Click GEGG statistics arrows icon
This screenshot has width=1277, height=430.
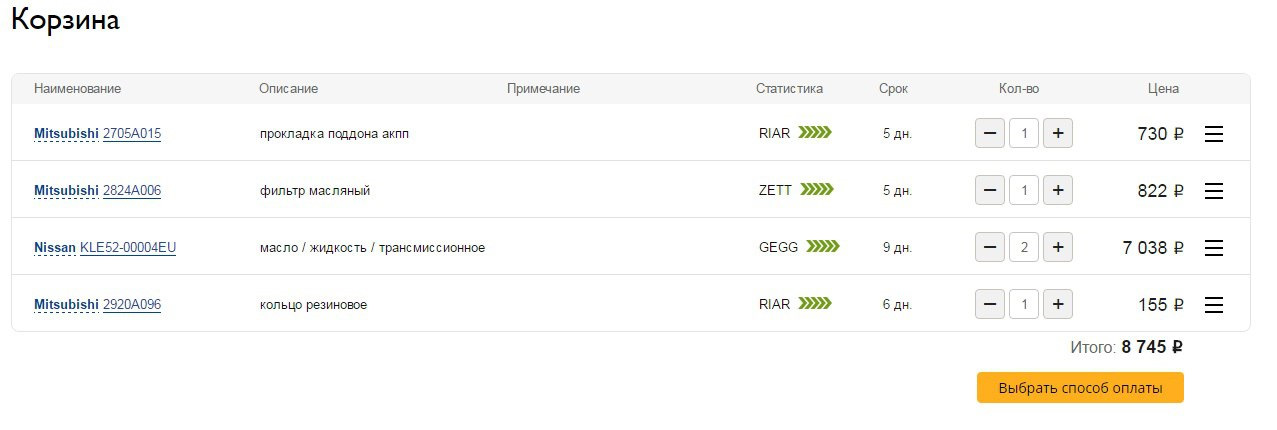point(822,247)
